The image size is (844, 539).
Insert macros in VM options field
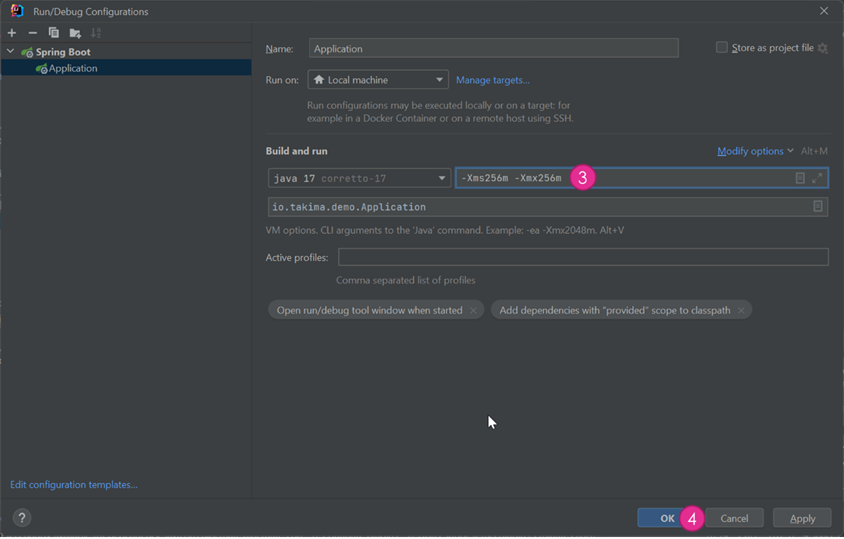pyautogui.click(x=800, y=178)
